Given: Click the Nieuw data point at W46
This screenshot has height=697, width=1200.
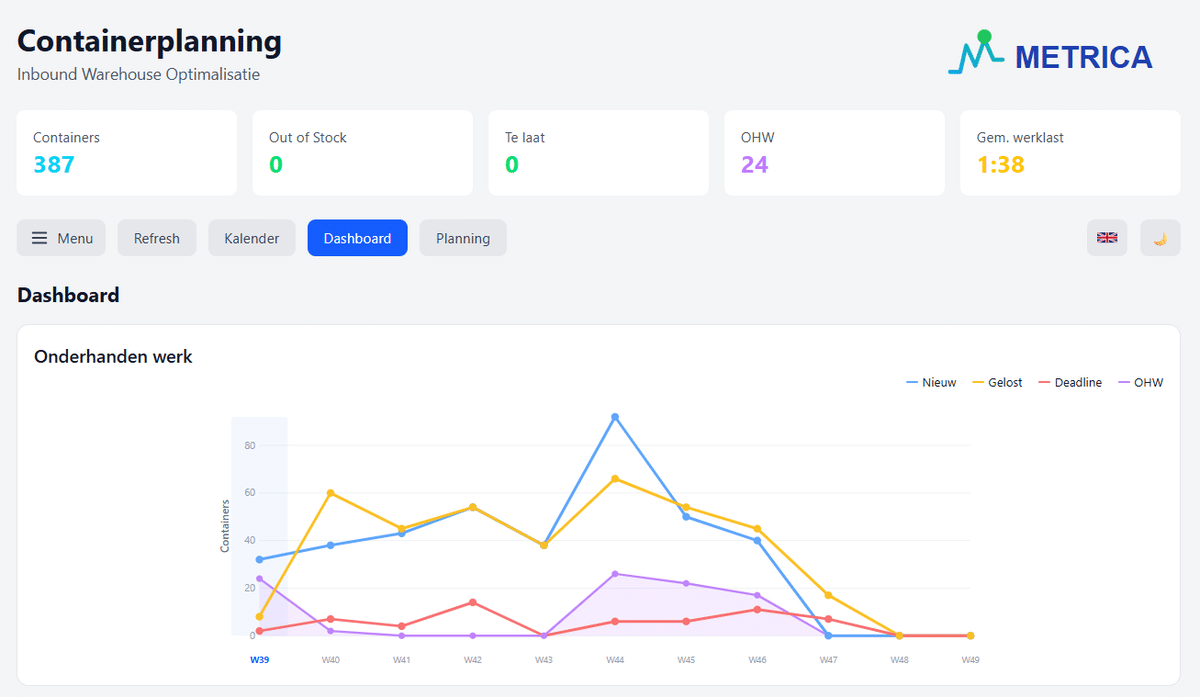Looking at the screenshot, I should 757,540.
